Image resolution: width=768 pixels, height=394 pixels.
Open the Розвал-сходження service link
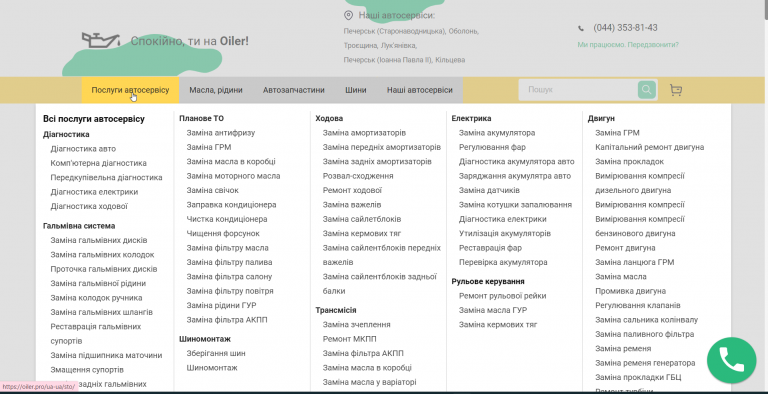click(x=358, y=176)
